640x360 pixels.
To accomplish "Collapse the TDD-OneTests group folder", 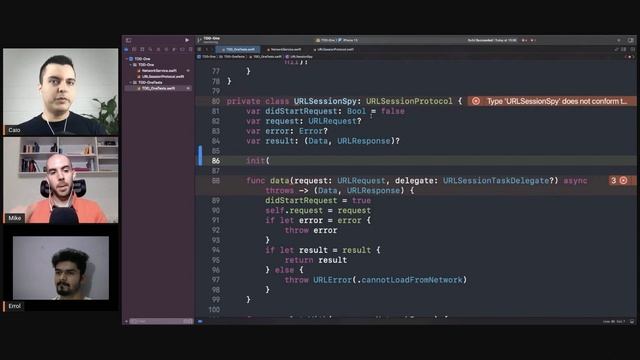I will [x=131, y=82].
